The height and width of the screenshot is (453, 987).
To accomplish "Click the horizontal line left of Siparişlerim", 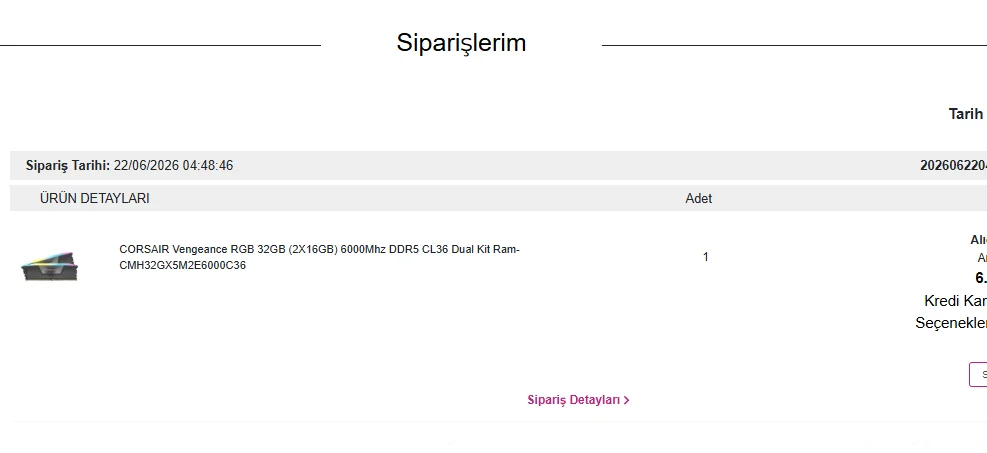I will tap(161, 45).
